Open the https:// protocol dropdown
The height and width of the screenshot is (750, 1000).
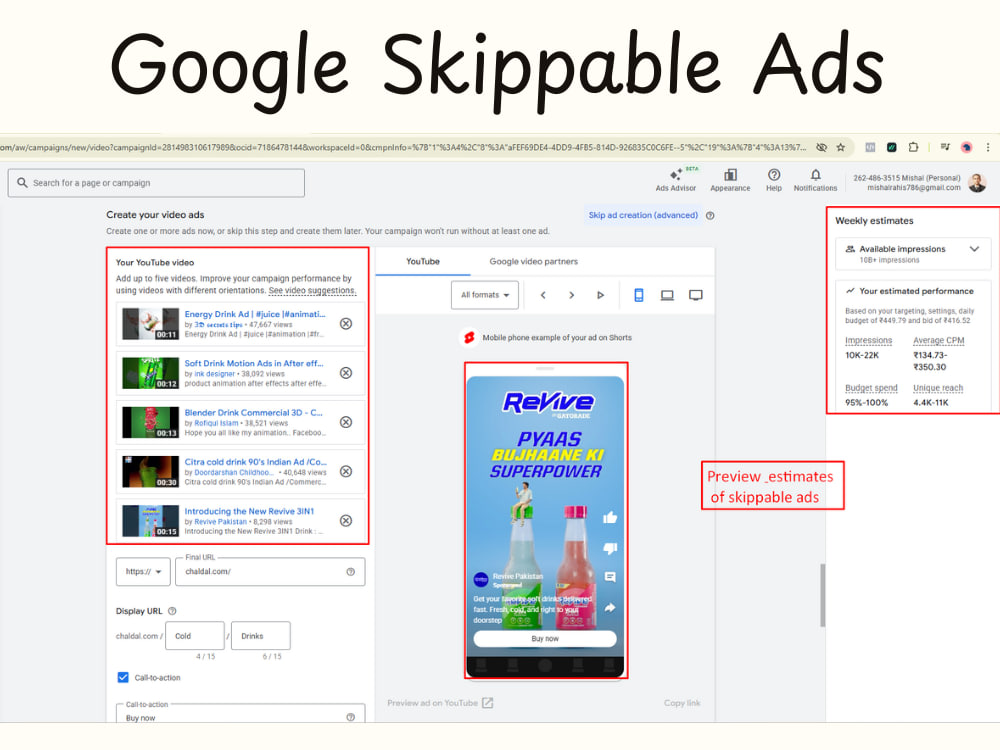pos(143,571)
